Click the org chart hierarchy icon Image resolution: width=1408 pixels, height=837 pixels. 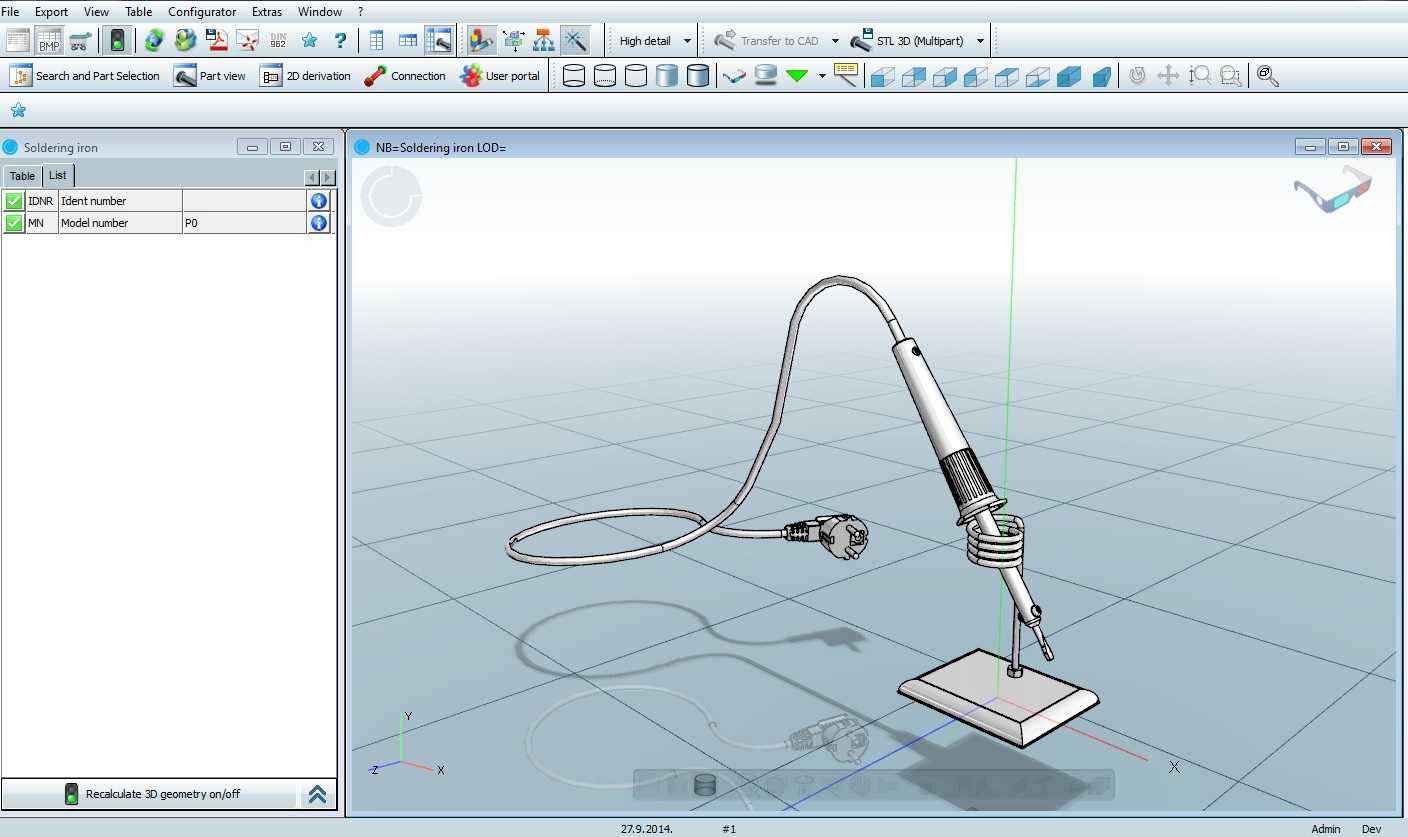pyautogui.click(x=543, y=41)
